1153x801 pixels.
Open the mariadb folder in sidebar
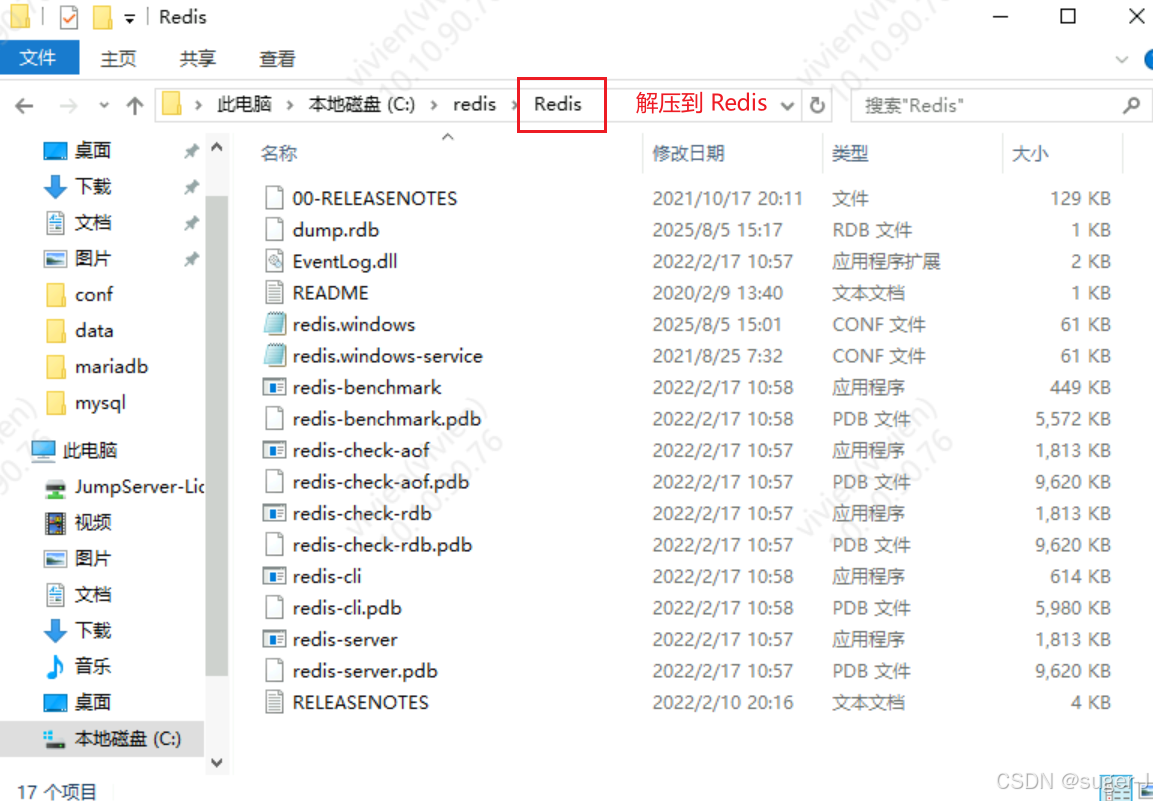pyautogui.click(x=111, y=366)
